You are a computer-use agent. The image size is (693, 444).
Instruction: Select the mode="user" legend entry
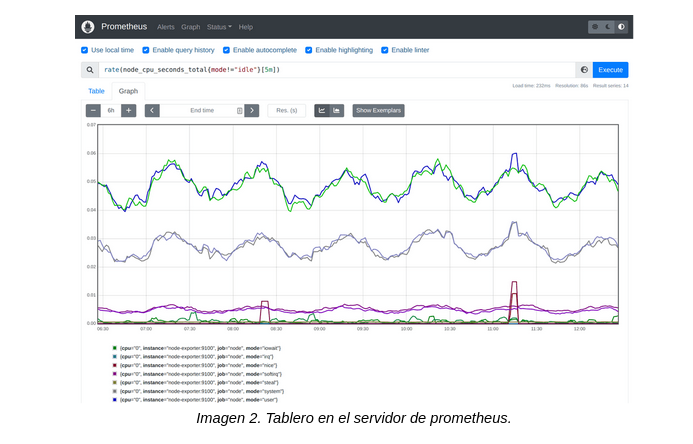(x=199, y=400)
